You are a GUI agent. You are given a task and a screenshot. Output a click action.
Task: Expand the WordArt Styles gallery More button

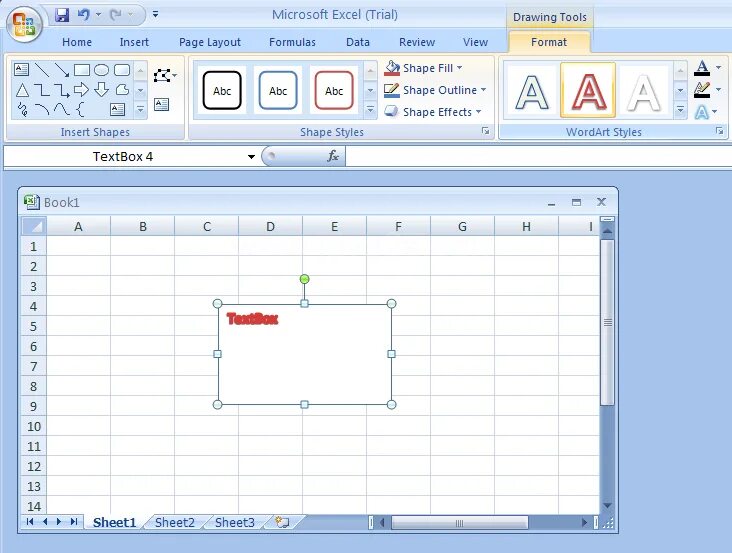(x=681, y=110)
